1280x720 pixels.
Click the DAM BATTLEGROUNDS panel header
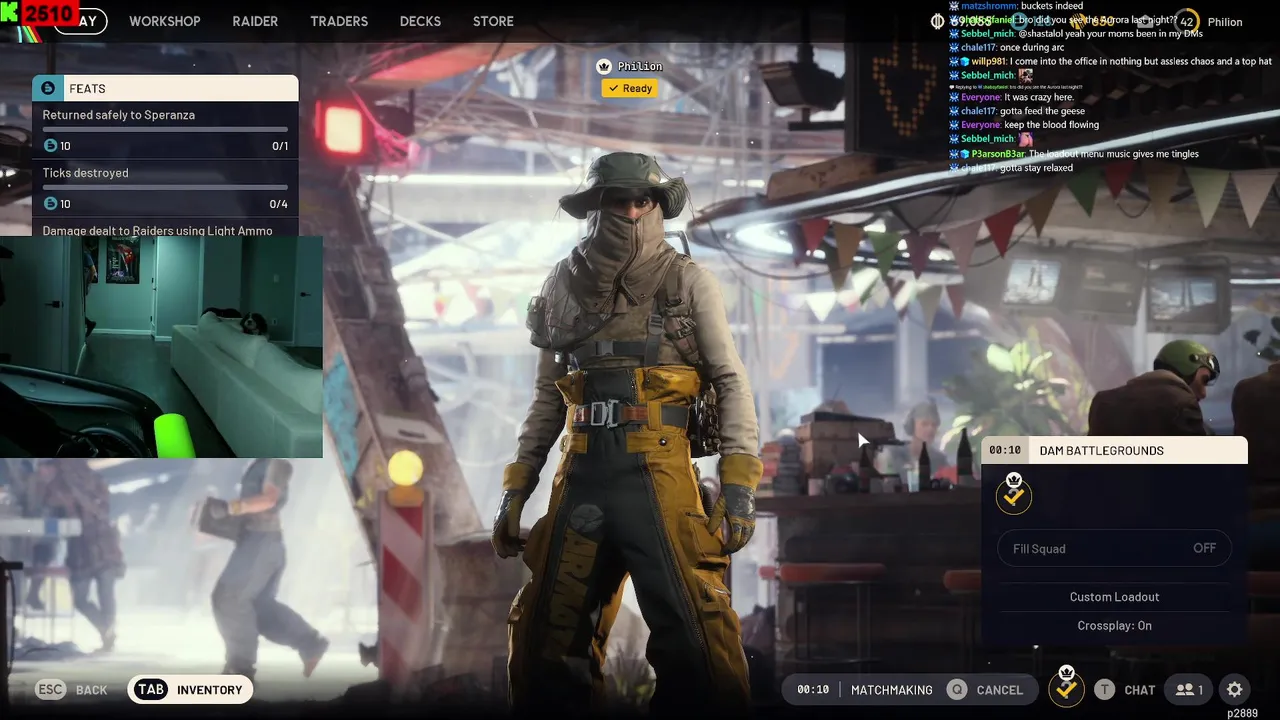1114,450
